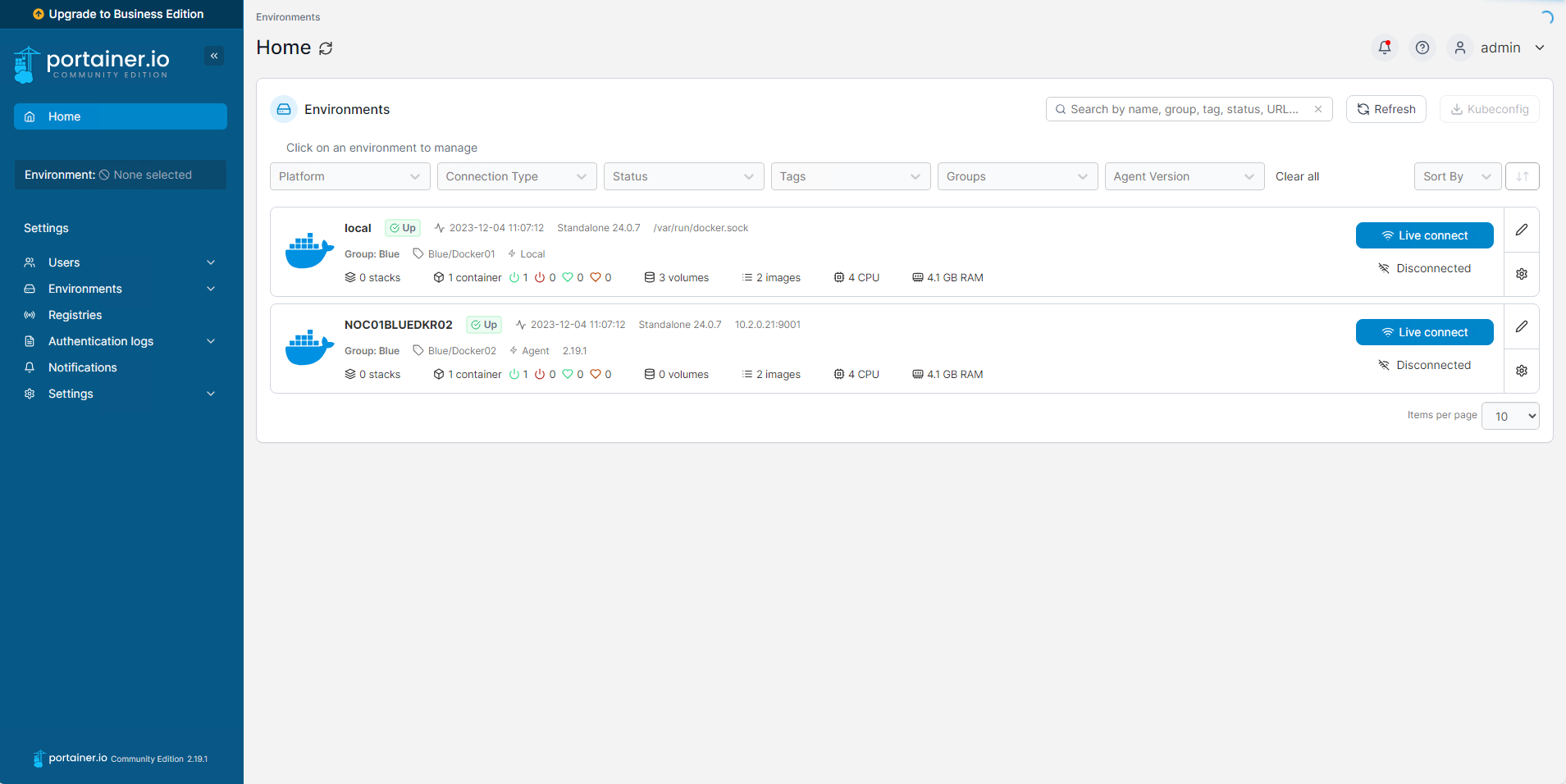Open Registries in the sidebar
Viewport: 1566px width, 784px height.
[75, 315]
